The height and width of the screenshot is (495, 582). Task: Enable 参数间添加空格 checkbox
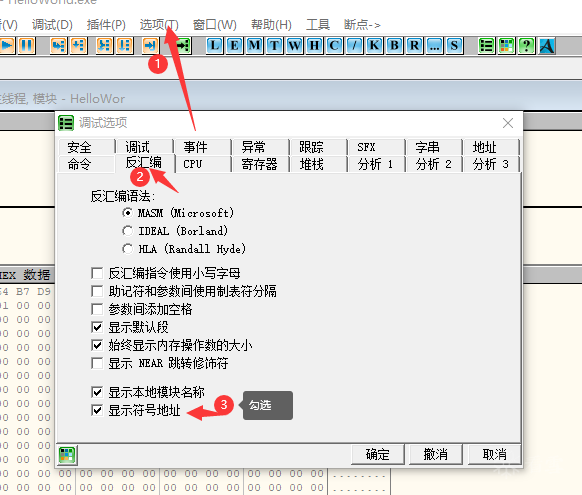(x=97, y=309)
